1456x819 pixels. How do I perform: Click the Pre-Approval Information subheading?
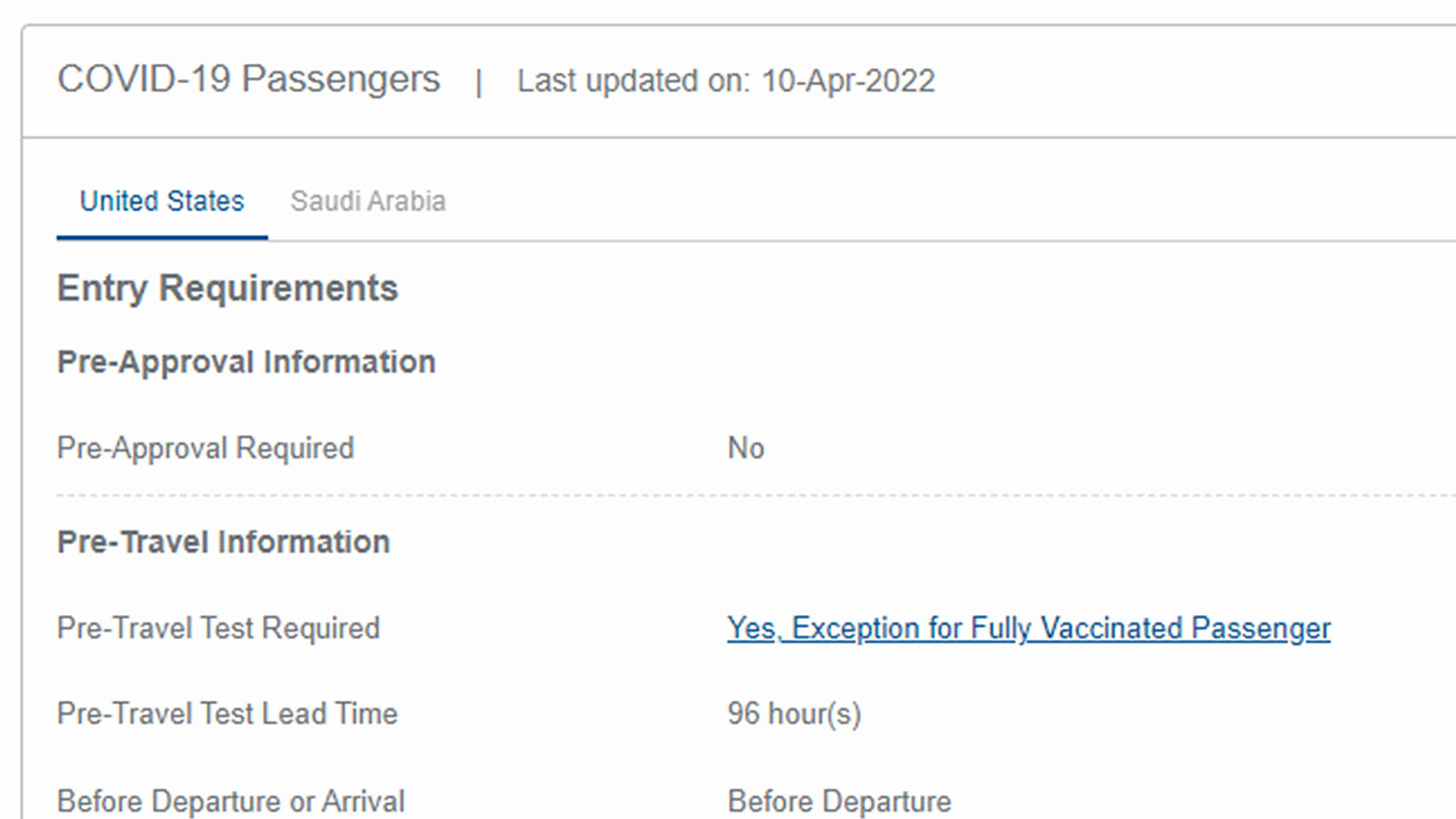pos(246,362)
